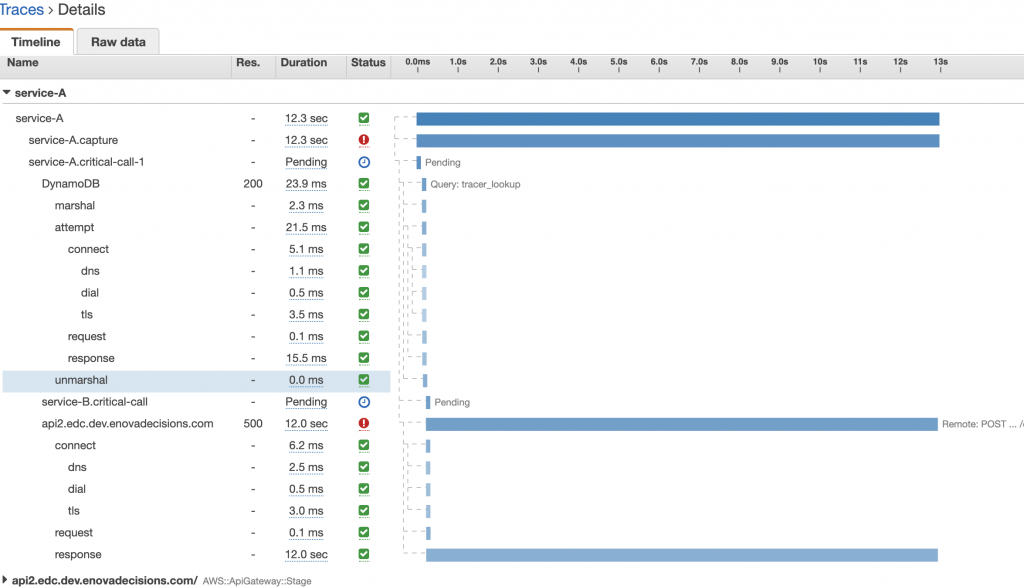The width and height of the screenshot is (1024, 587).
Task: Click red error status for api2.edc.dev.enovadecisions.com
Action: [x=364, y=424]
